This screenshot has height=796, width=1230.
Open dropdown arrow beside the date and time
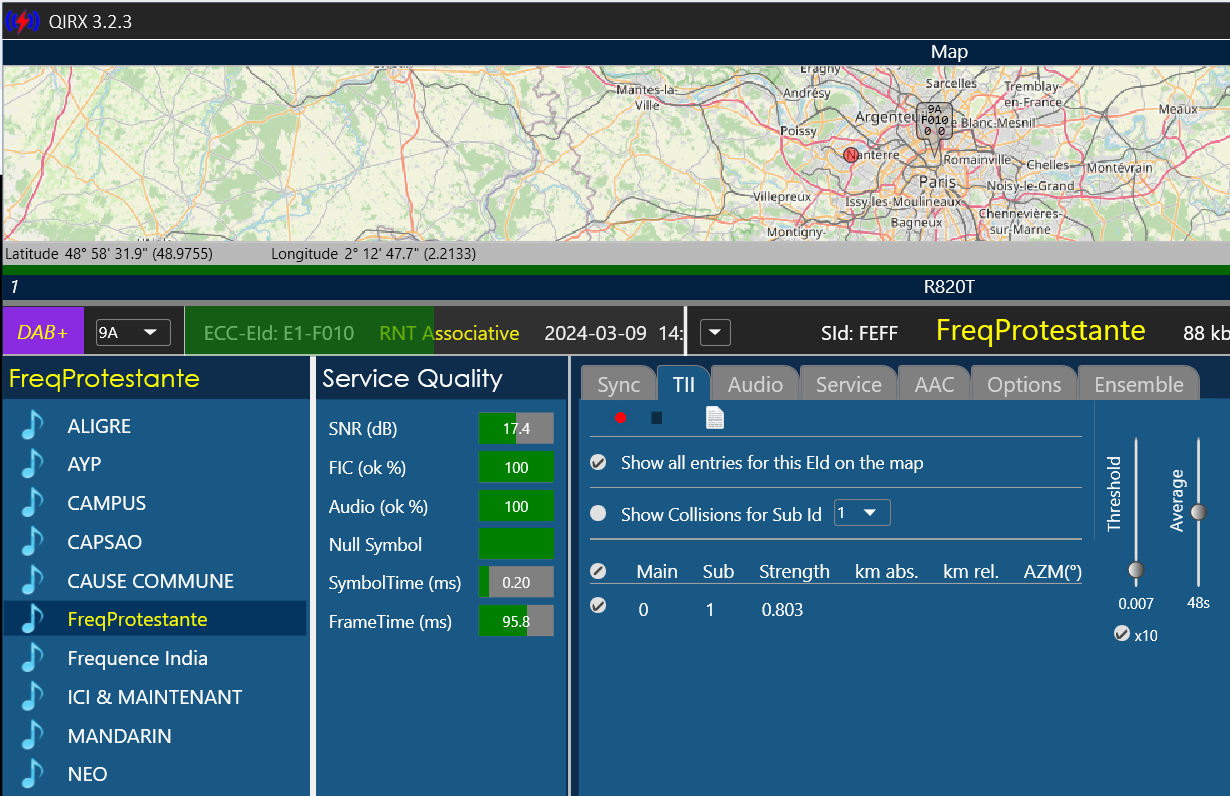click(716, 332)
